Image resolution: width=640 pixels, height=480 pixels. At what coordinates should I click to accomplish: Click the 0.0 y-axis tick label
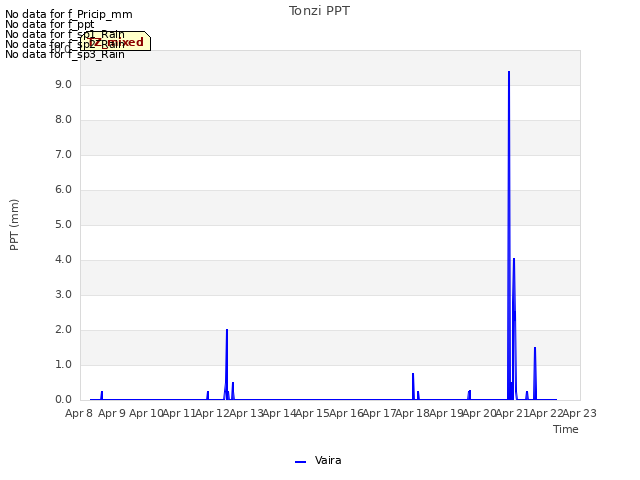[x=63, y=400]
